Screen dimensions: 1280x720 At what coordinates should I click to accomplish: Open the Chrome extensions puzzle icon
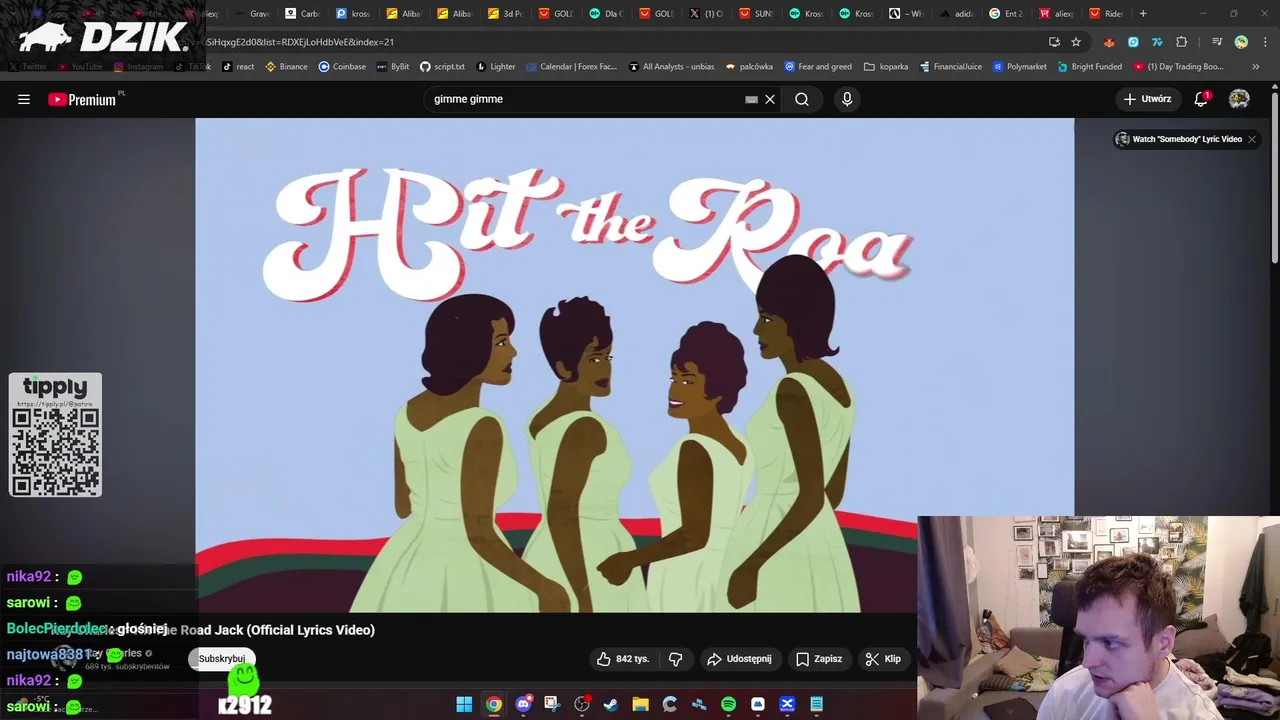point(1182,42)
